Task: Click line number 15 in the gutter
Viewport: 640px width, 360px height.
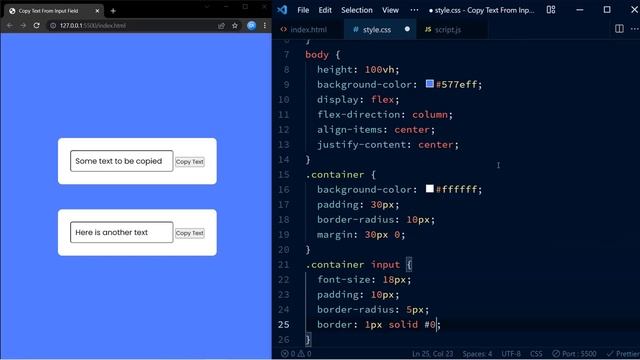Action: pos(284,175)
